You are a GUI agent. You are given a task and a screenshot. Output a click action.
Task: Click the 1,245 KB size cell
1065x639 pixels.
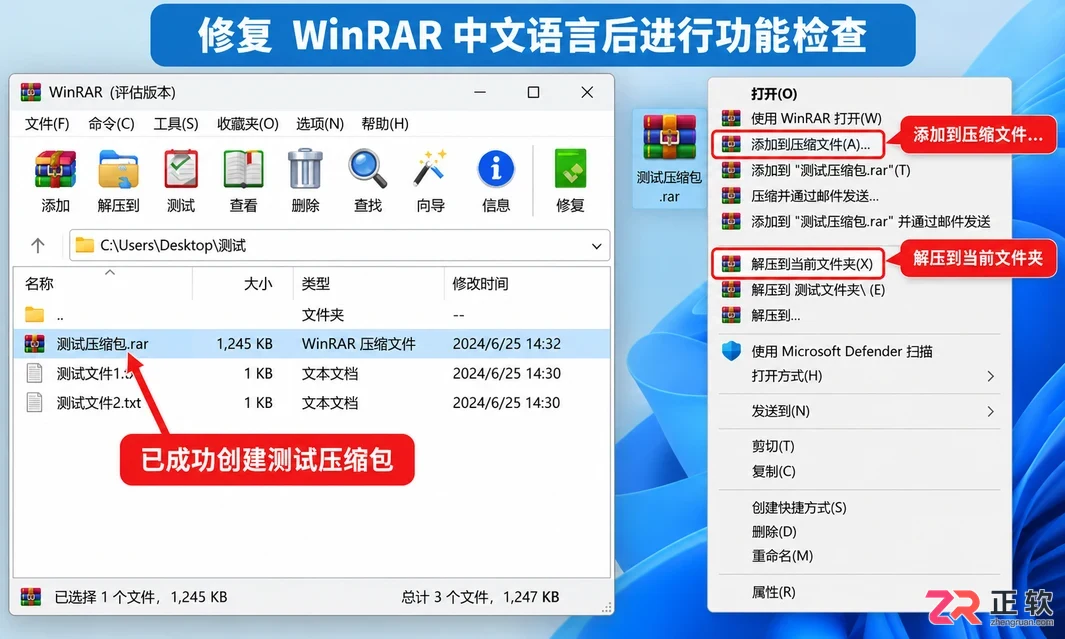(x=245, y=344)
